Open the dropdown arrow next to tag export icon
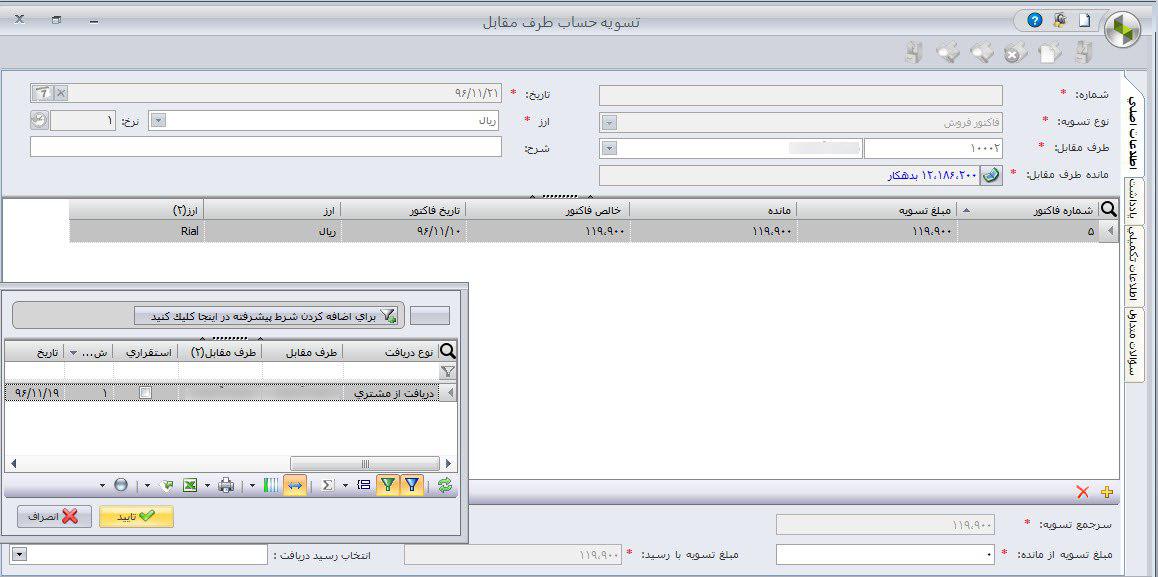The height and width of the screenshot is (577, 1158). click(x=147, y=485)
